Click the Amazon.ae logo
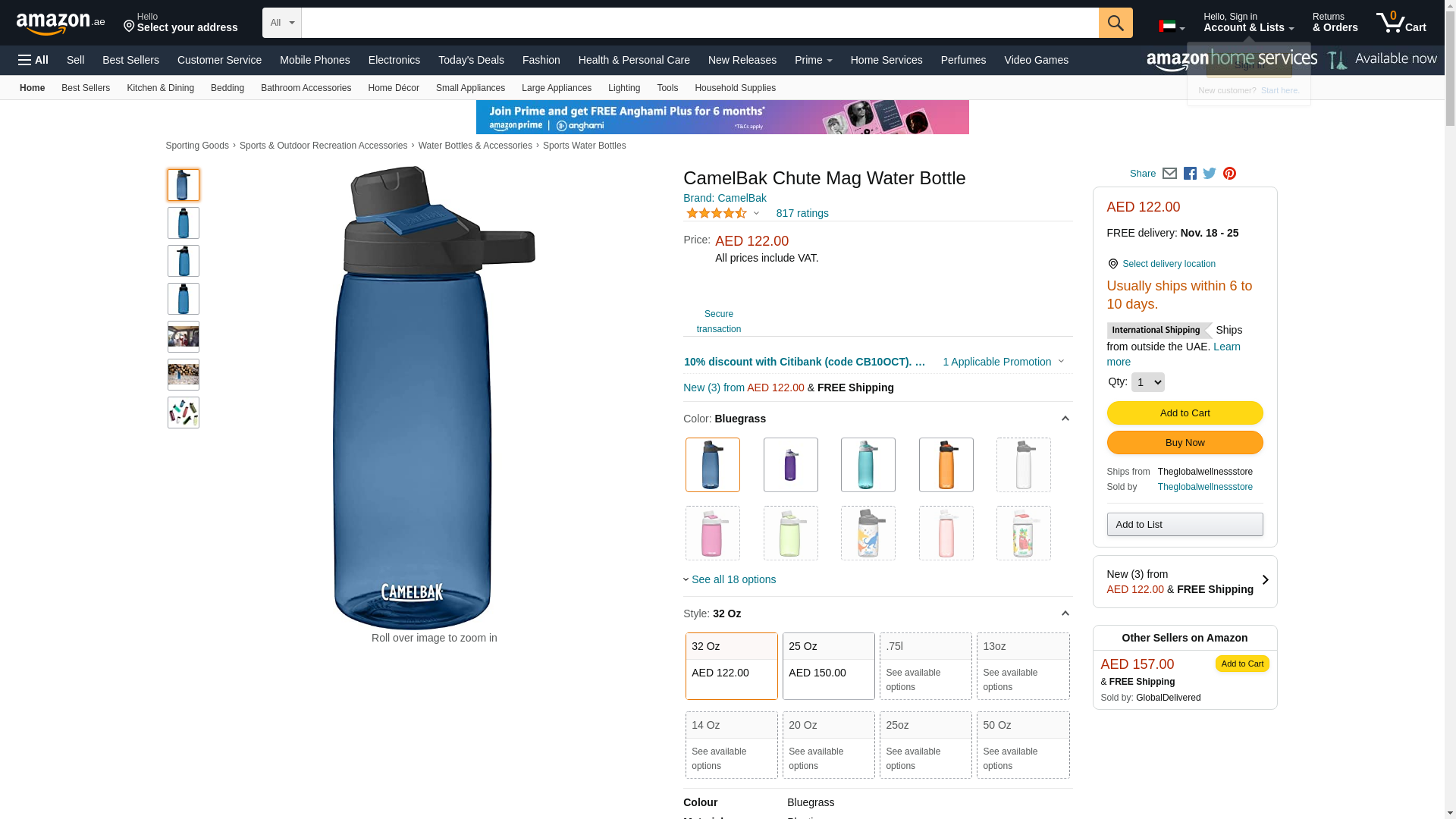Screen dimensions: 1456x819 pos(61,24)
